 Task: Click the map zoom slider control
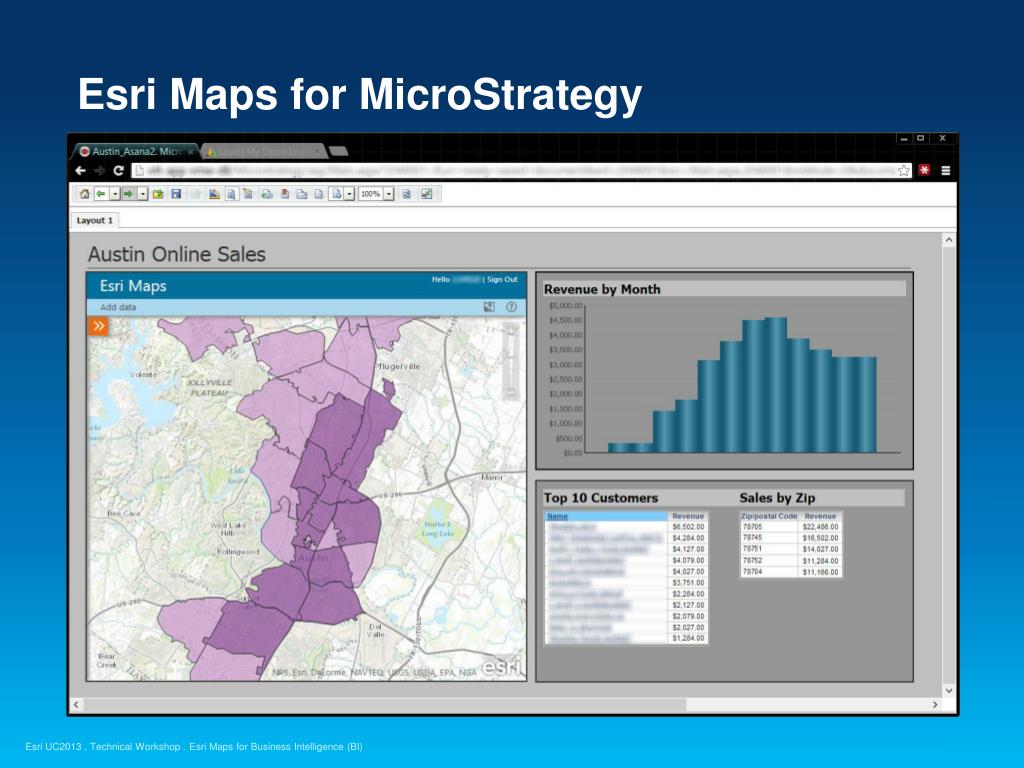511,363
